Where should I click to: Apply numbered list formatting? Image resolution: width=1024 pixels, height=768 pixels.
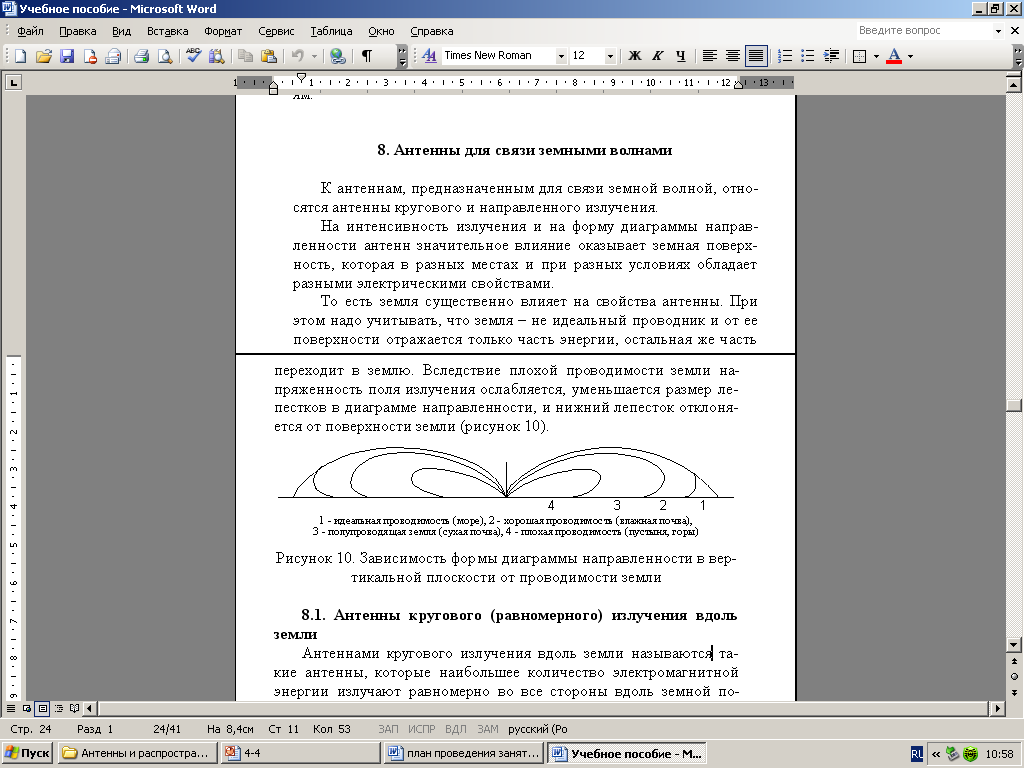[x=785, y=56]
